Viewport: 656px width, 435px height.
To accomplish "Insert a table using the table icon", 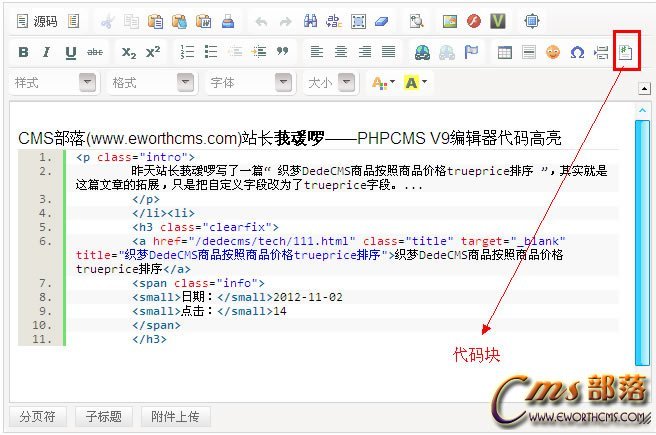I will coord(505,52).
